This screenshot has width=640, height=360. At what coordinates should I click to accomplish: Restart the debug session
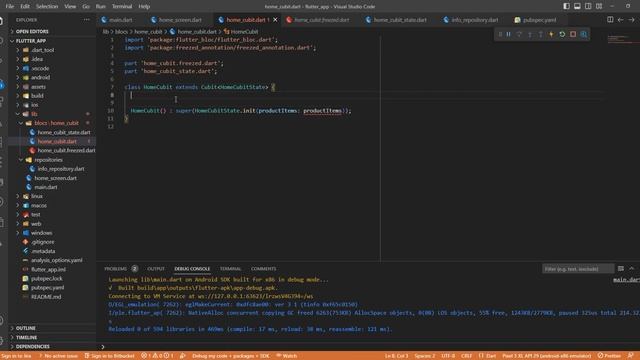point(562,35)
